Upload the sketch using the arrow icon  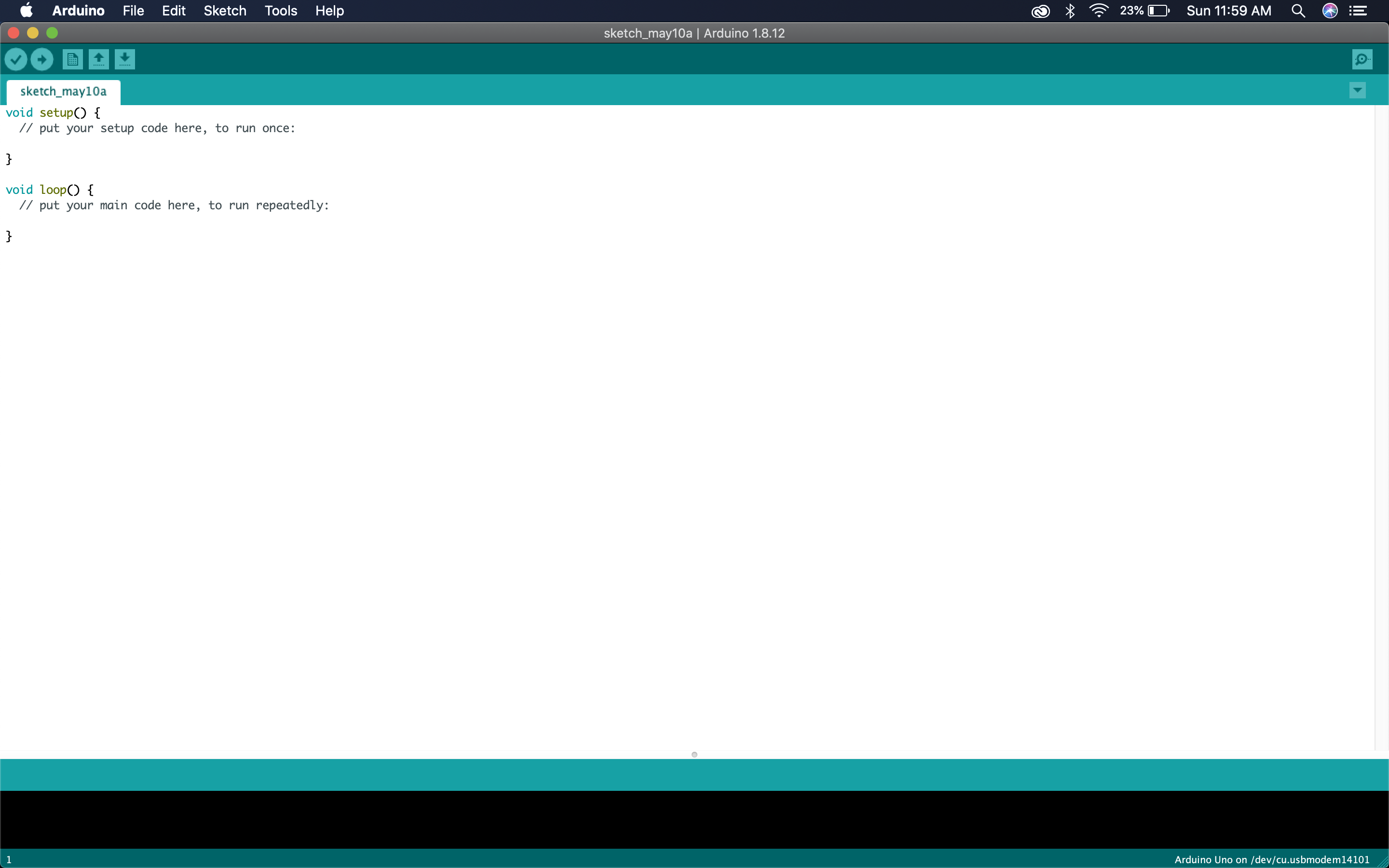tap(41, 59)
